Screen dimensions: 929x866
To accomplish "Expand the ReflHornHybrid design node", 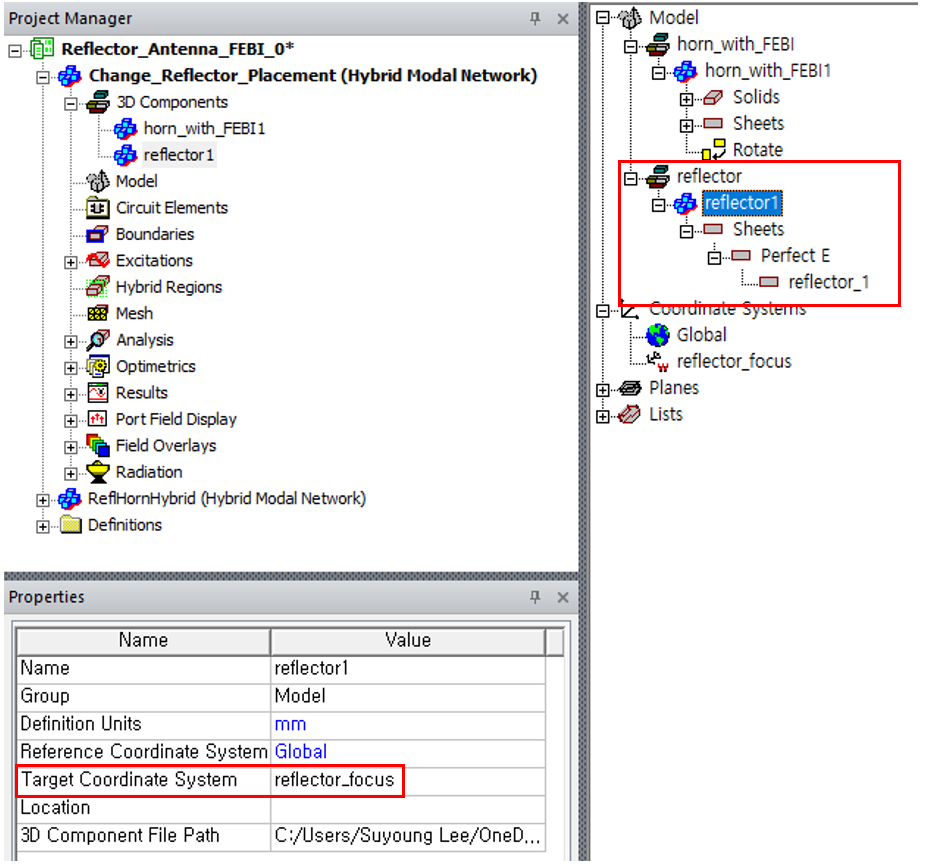I will pyautogui.click(x=43, y=499).
